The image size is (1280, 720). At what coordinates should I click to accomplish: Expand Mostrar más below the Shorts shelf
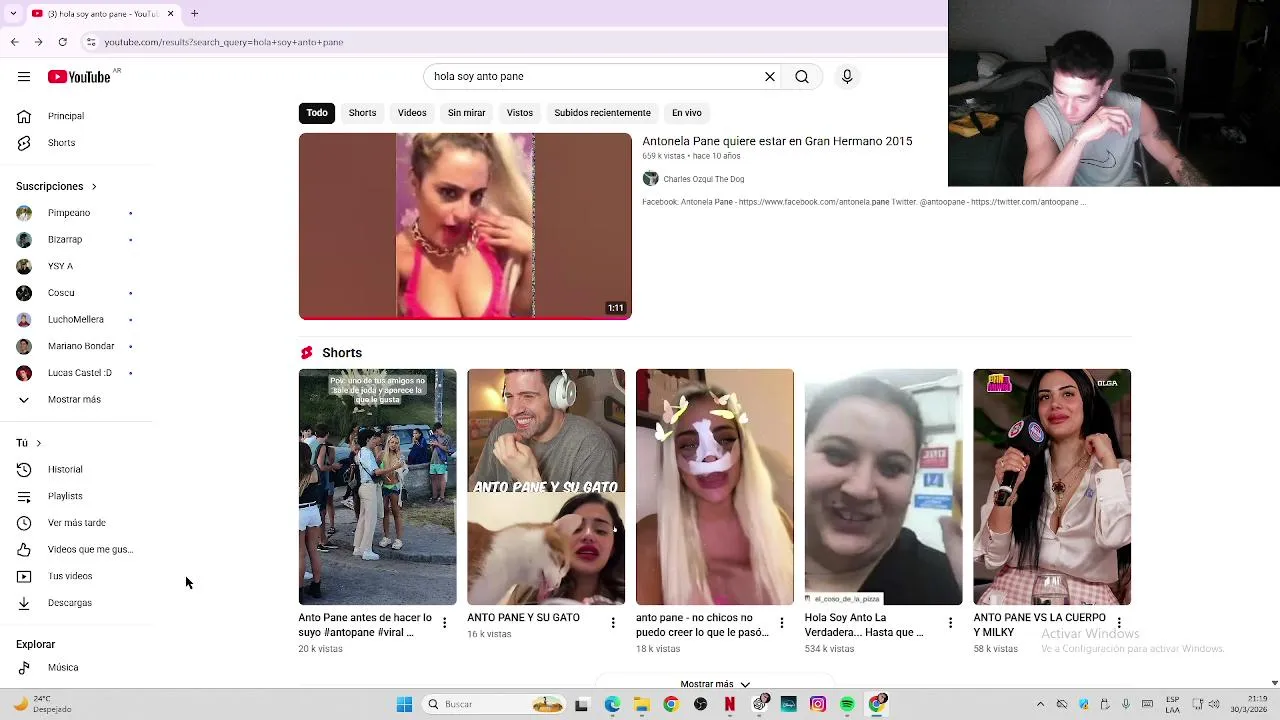714,684
